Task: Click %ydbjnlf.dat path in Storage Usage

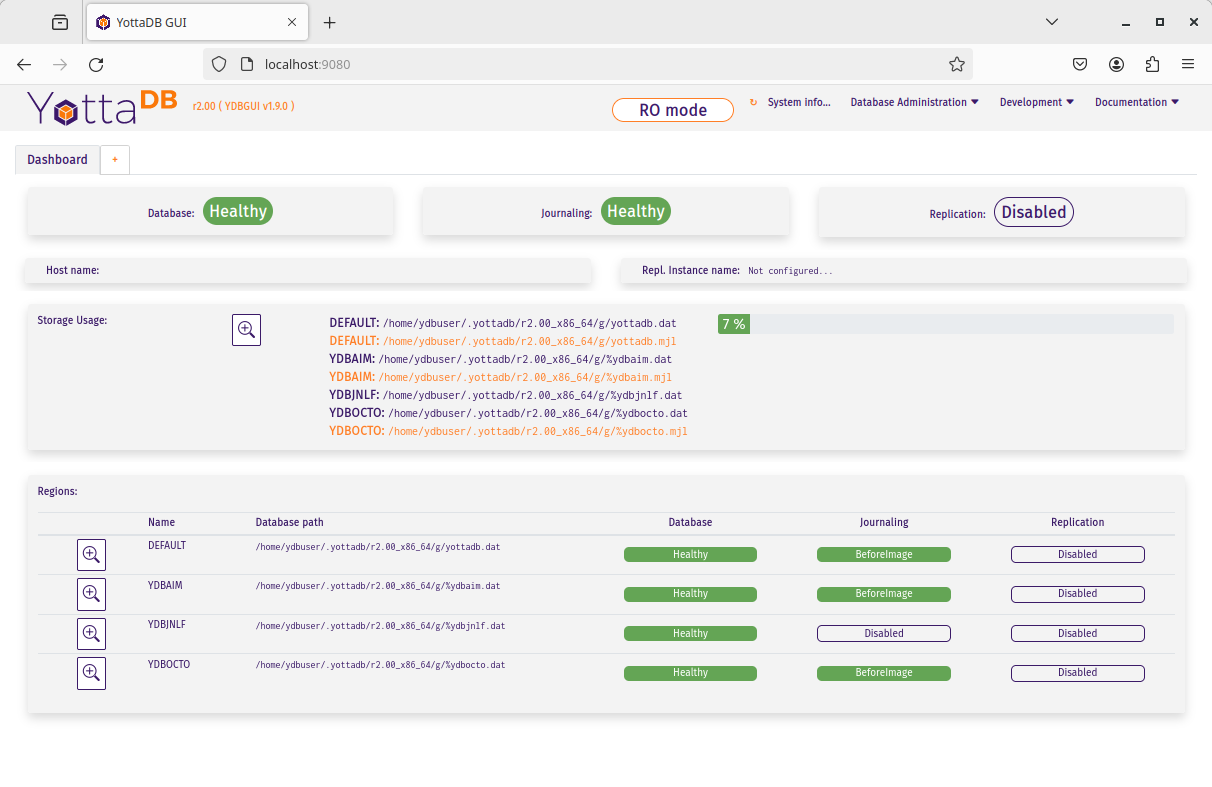Action: click(533, 396)
